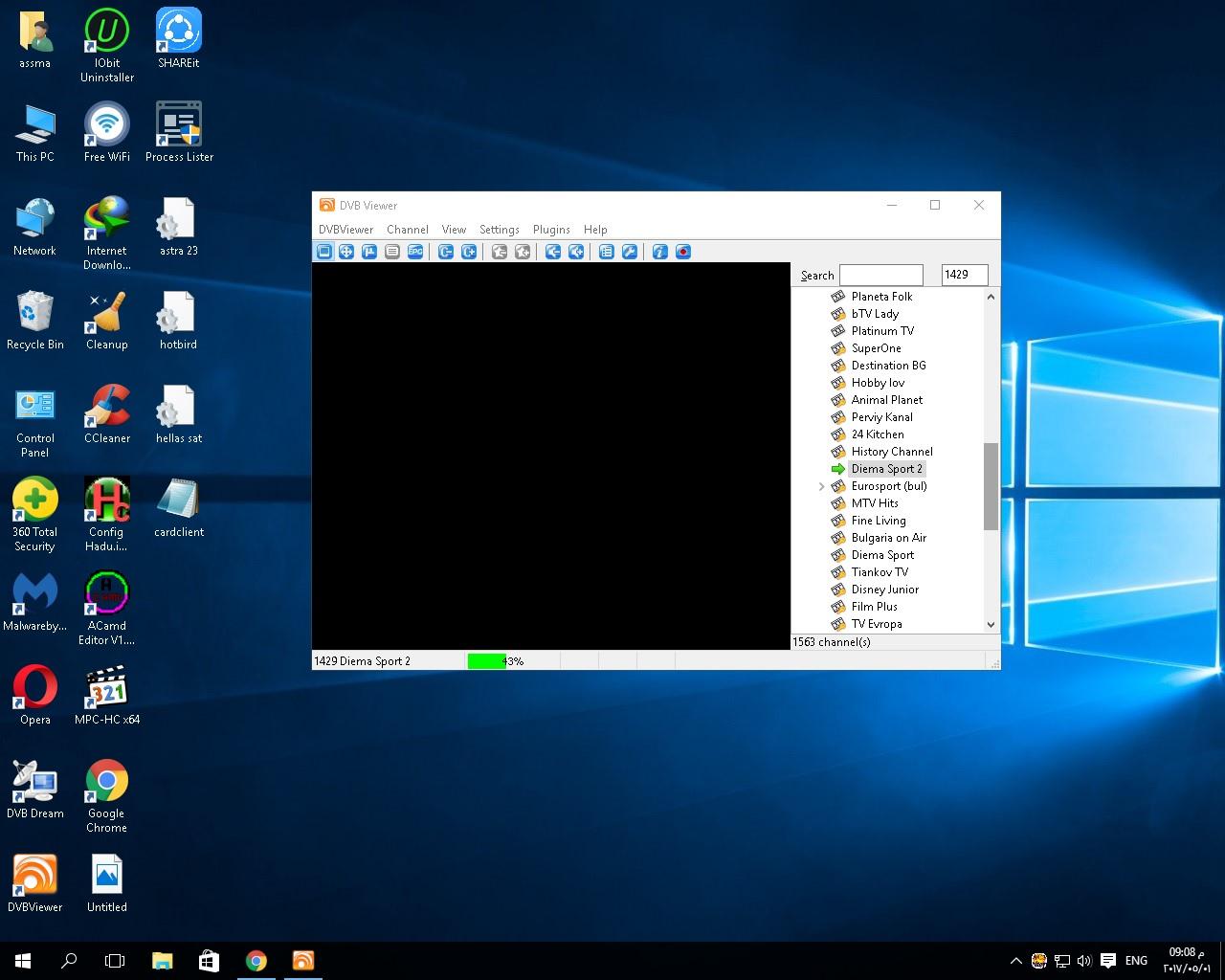Select the 24 Kitchen channel
1225x980 pixels.
point(878,434)
